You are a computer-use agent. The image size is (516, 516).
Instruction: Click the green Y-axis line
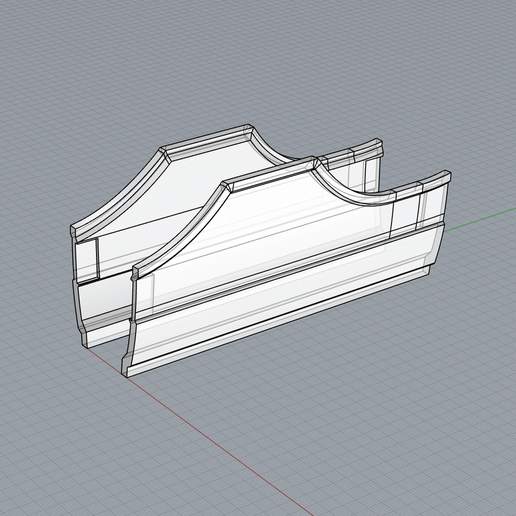coord(480,219)
